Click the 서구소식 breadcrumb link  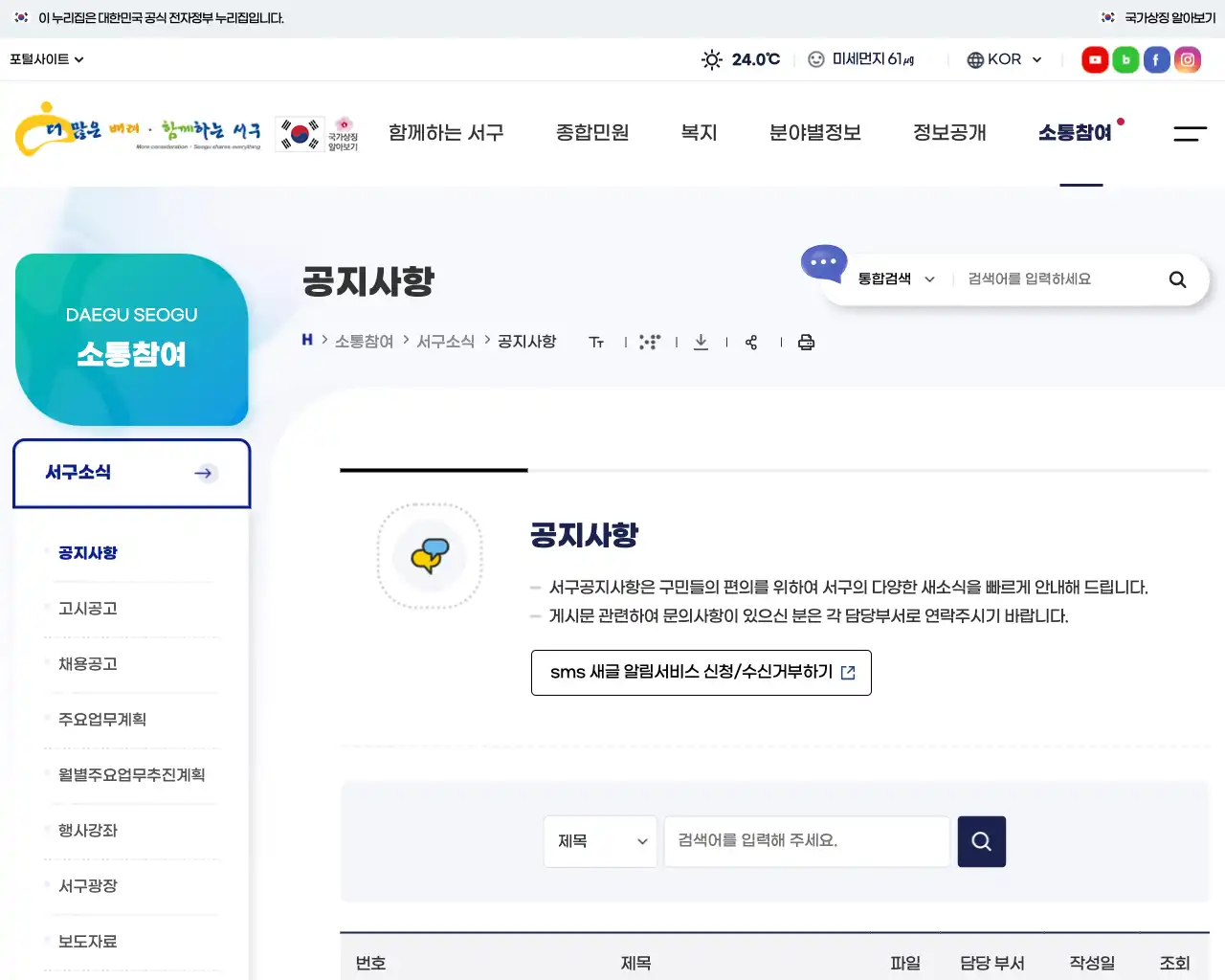446,342
